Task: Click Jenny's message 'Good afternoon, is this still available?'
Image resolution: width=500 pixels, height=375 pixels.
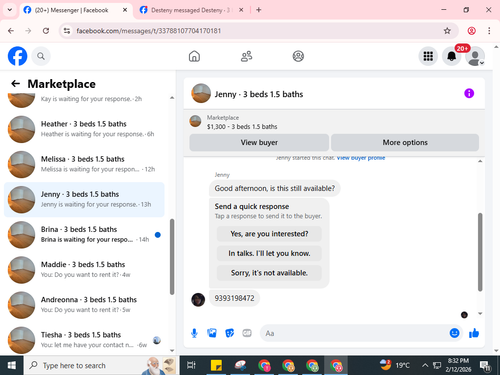Action: (274, 188)
